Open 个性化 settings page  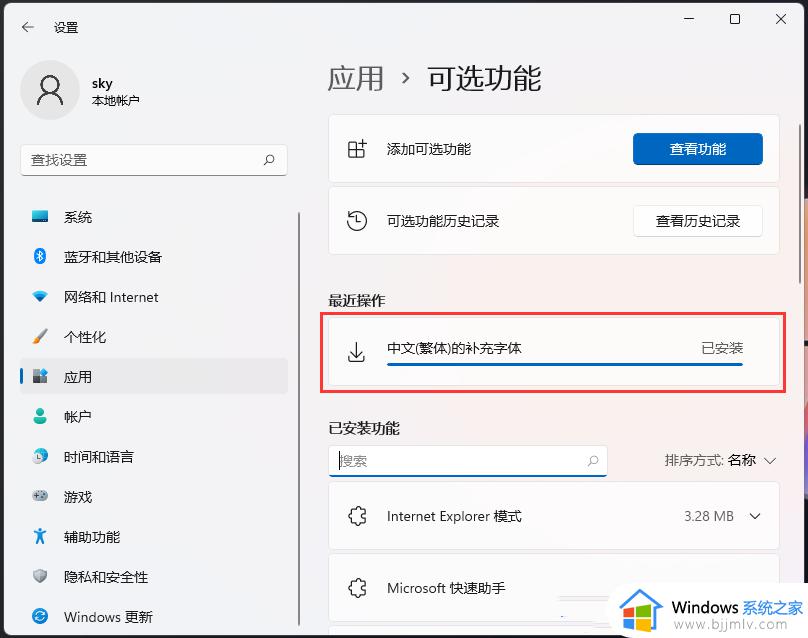pos(154,337)
